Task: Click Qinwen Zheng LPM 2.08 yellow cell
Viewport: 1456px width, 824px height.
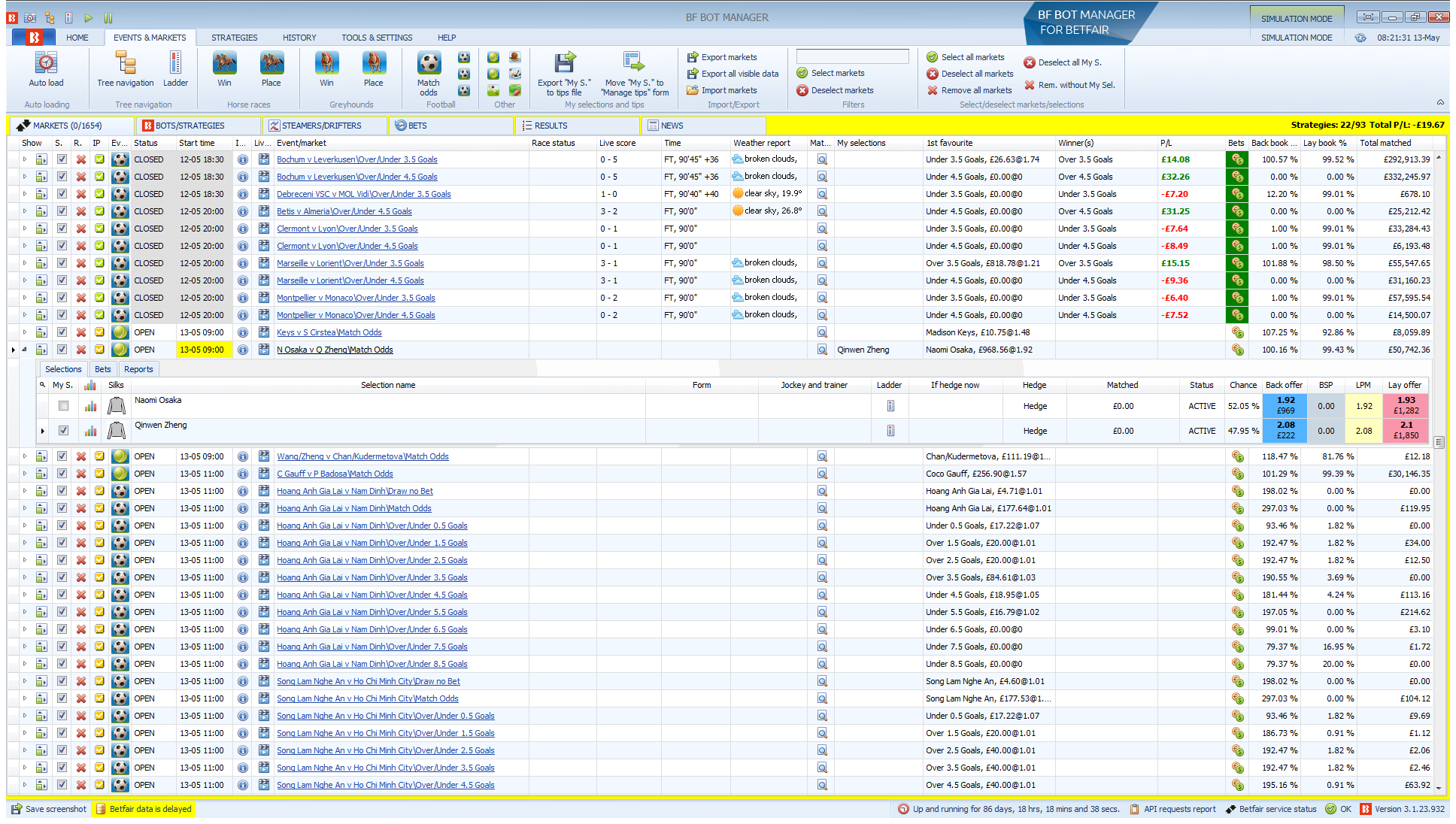Action: click(x=1363, y=431)
